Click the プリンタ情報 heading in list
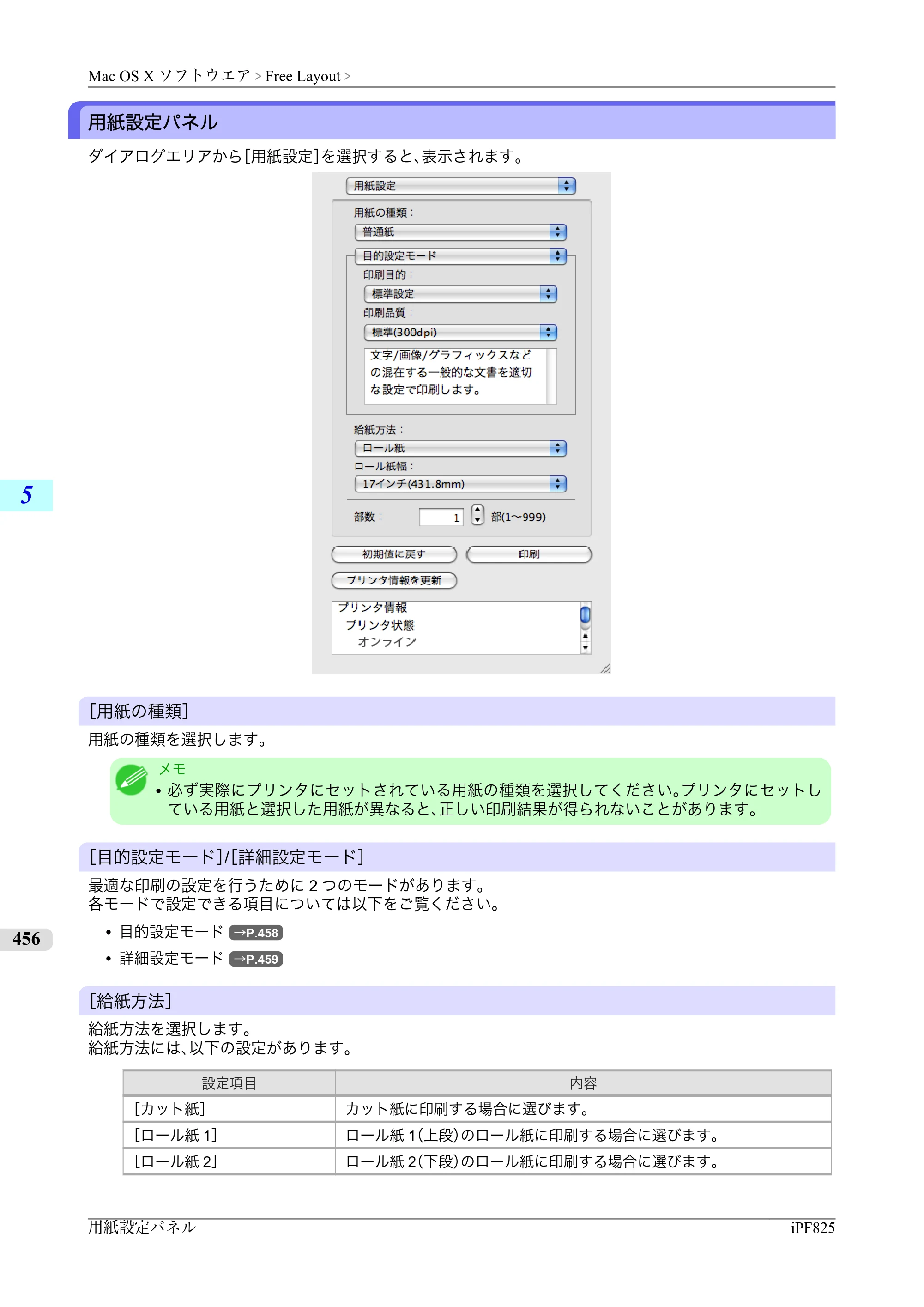924x1307 pixels. click(373, 608)
